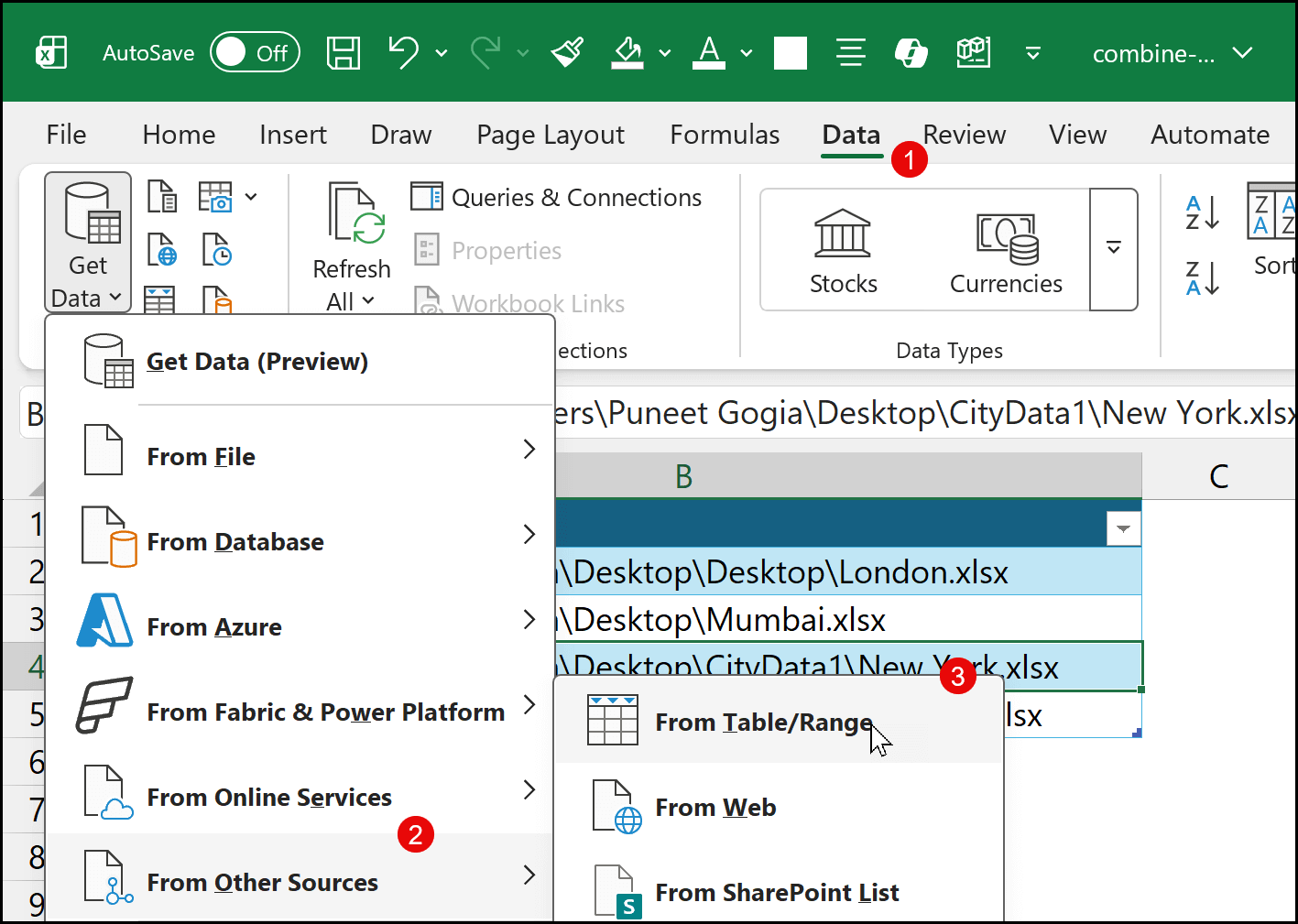This screenshot has height=924, width=1298.
Task: Switch to the Formulas tab
Action: [x=725, y=135]
